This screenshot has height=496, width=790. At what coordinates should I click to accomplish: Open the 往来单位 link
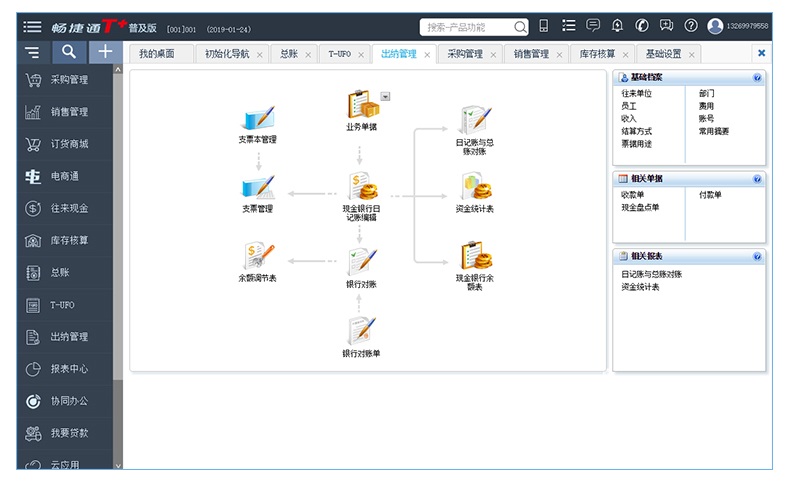pos(636,93)
